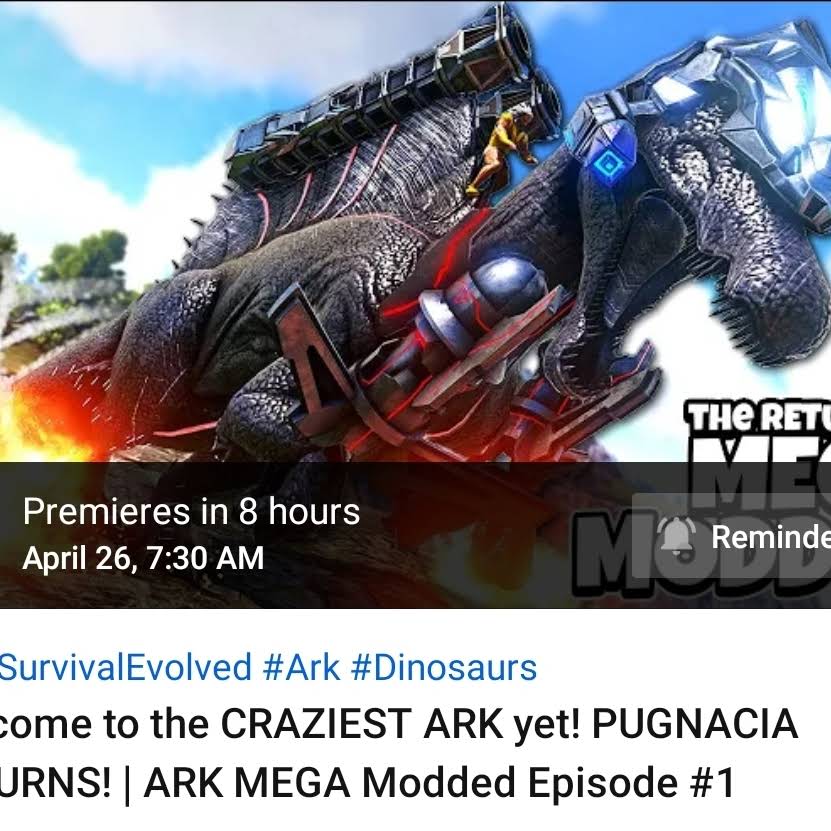
Task: Tap the bell reminder icon
Action: (x=676, y=536)
